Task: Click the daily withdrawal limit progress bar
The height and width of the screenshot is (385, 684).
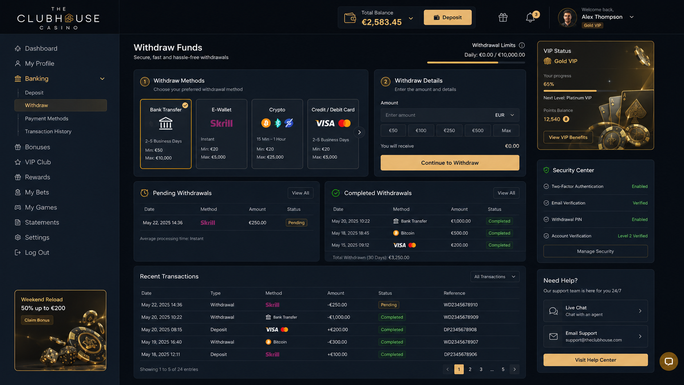Action: tap(476, 62)
